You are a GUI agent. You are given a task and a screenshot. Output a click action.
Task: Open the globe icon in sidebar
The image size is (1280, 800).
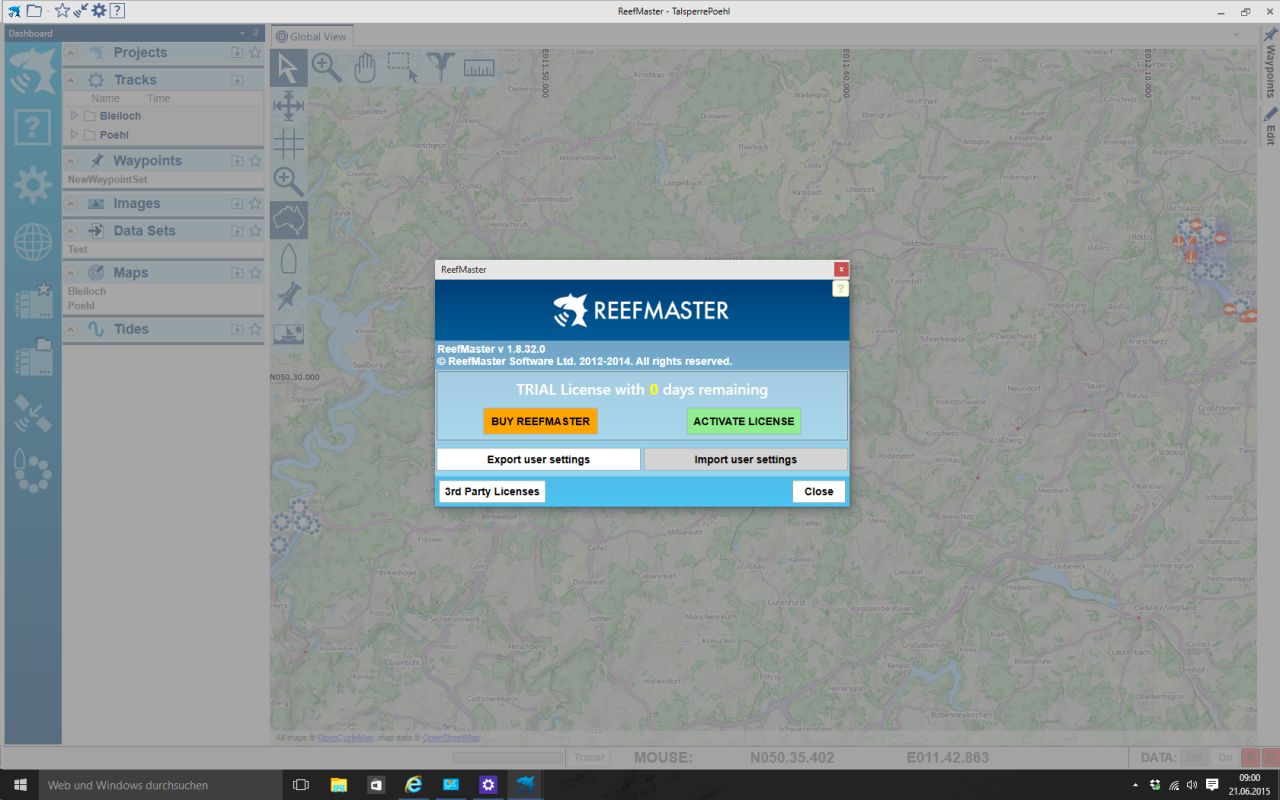pyautogui.click(x=33, y=242)
